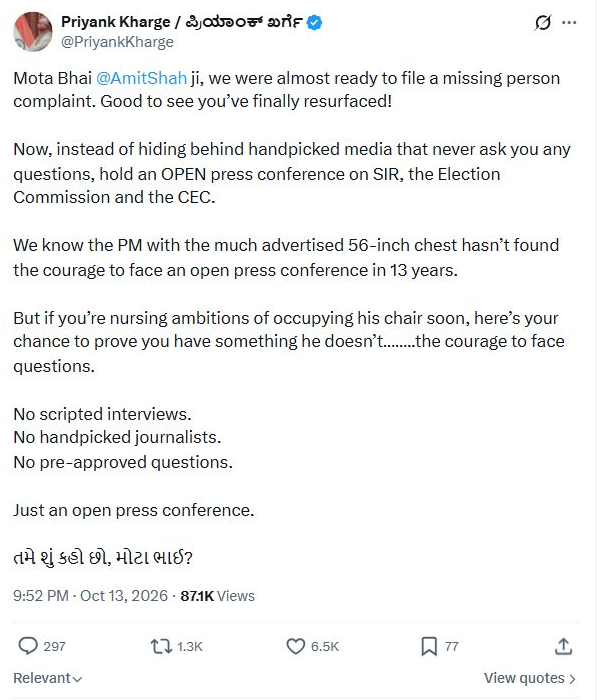The width and height of the screenshot is (600, 700).
Task: Click the 6.5K likes count
Action: point(325,646)
